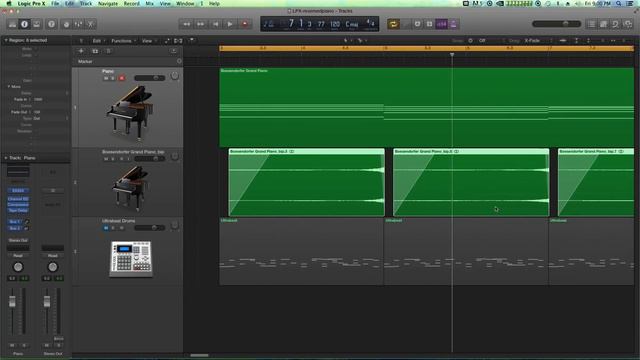
Task: Open the command-click tool menu
Action: point(362,40)
